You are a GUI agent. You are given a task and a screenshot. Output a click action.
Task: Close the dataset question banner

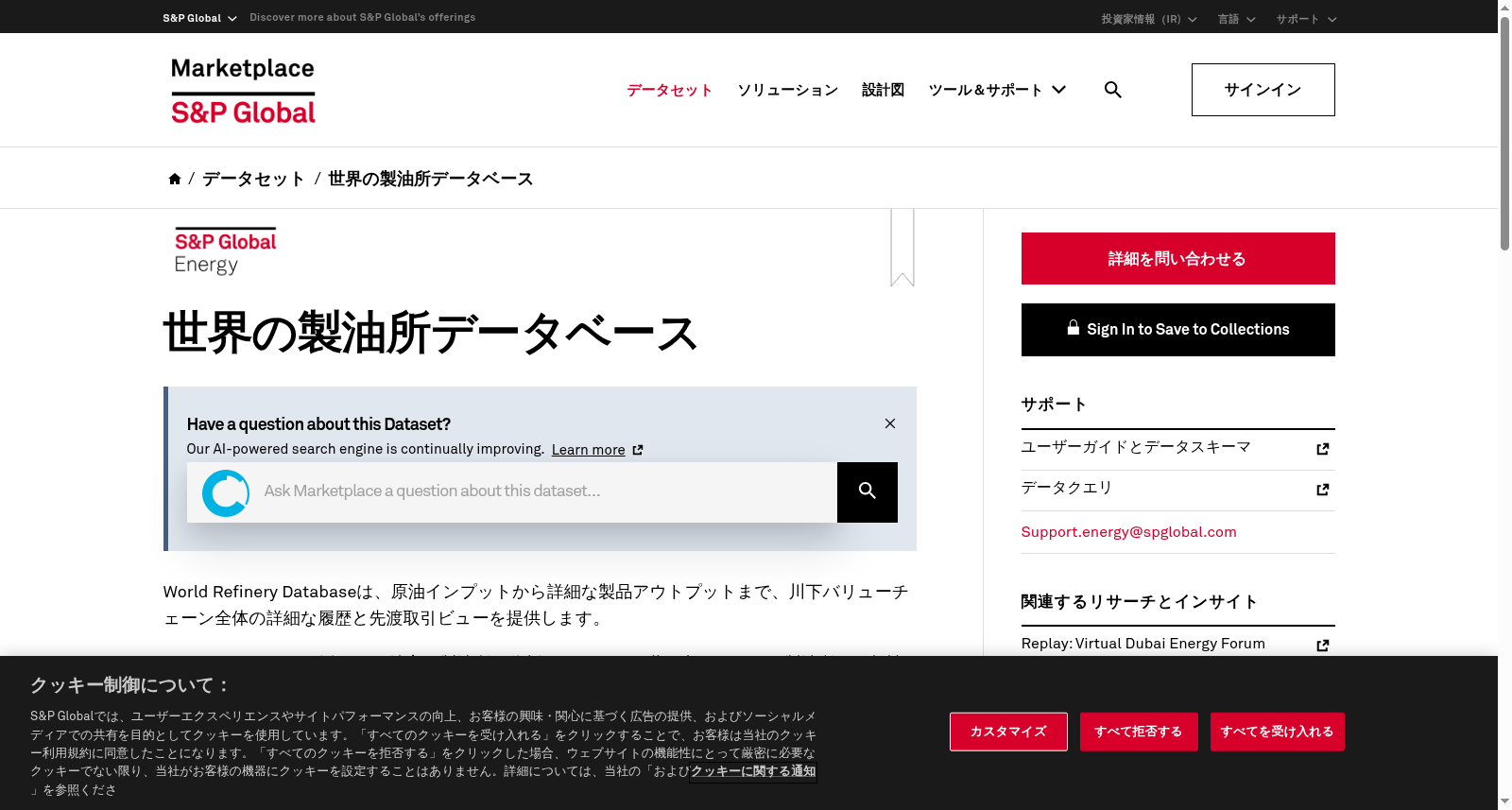(890, 423)
